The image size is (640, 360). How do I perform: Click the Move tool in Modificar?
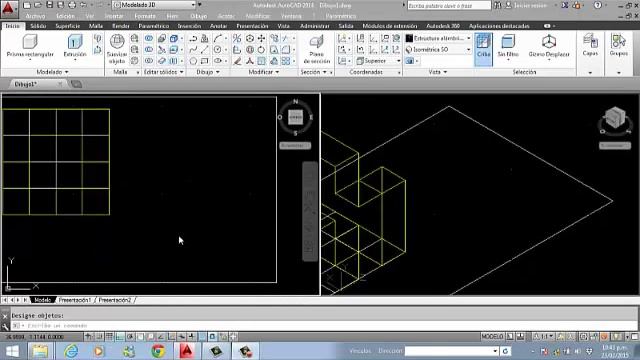(261, 38)
